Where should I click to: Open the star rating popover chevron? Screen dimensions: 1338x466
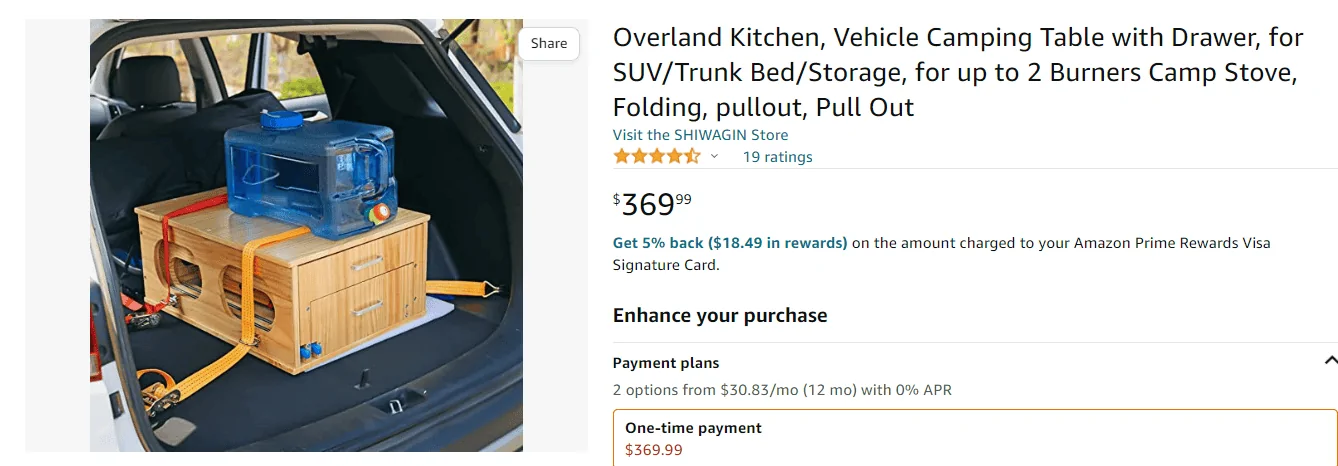point(714,157)
